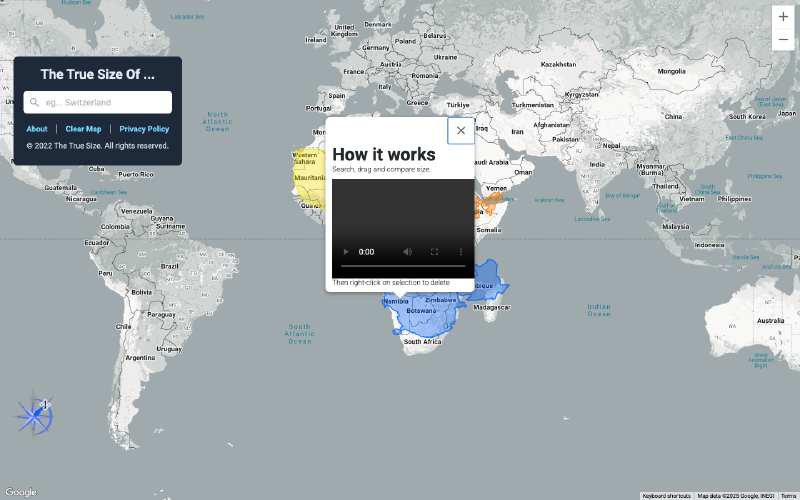800x500 pixels.
Task: Mute the tutorial video volume
Action: point(408,252)
